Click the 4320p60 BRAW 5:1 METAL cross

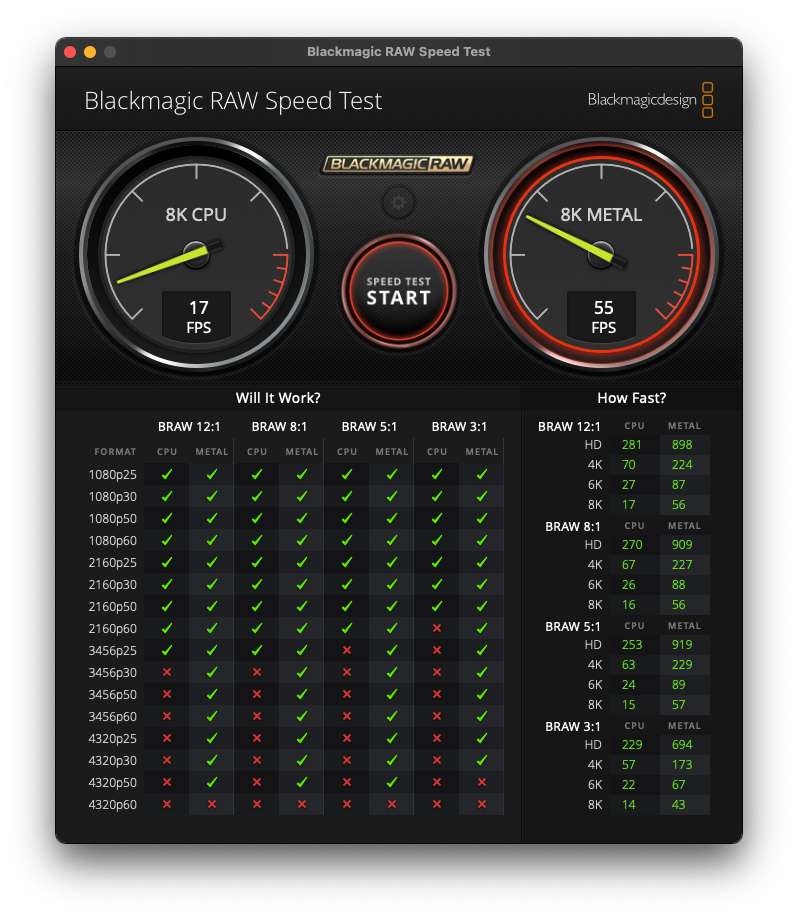pos(392,804)
